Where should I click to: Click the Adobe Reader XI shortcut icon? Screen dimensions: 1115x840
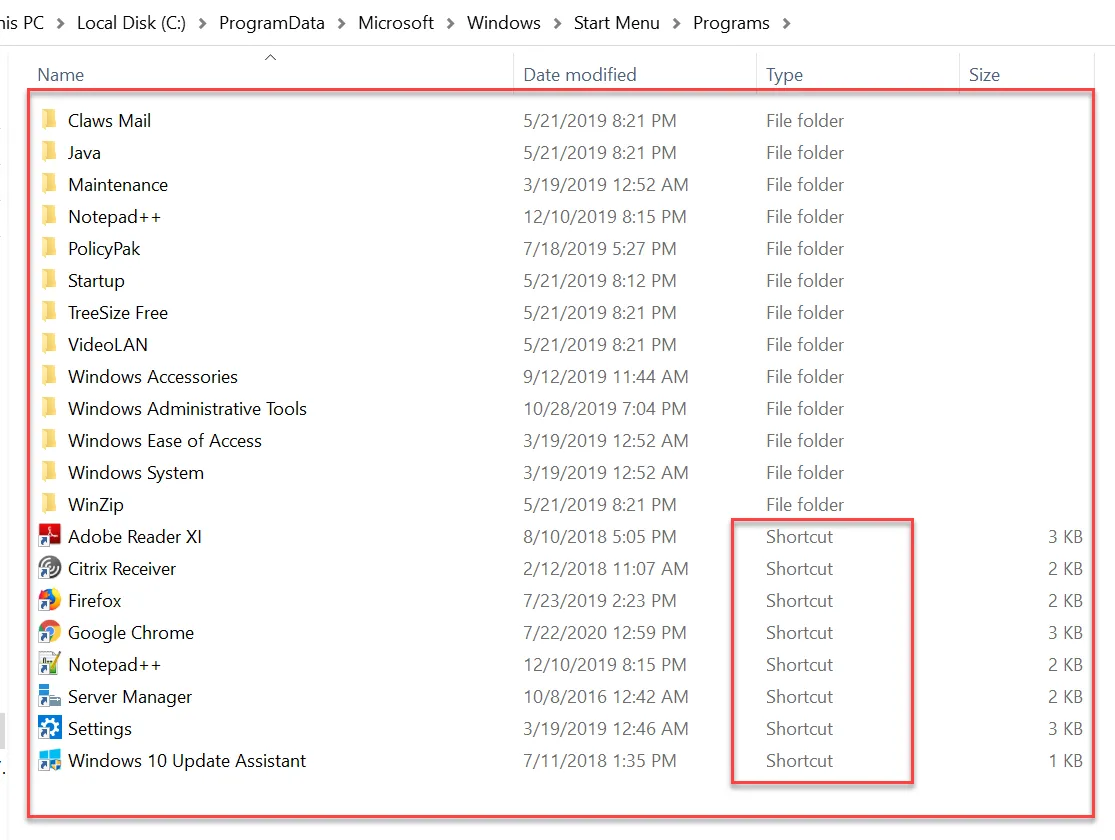click(49, 537)
